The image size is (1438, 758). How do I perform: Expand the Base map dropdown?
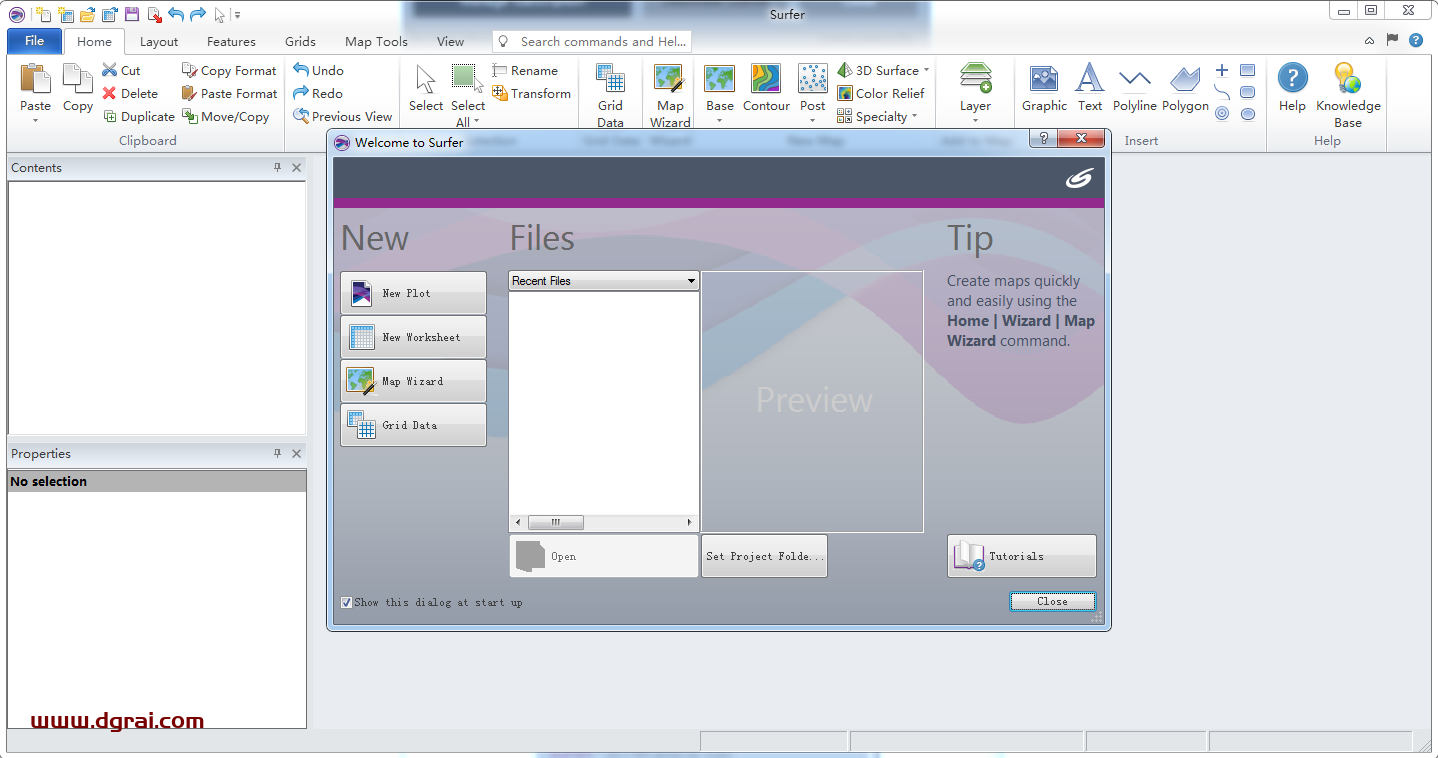tap(719, 121)
